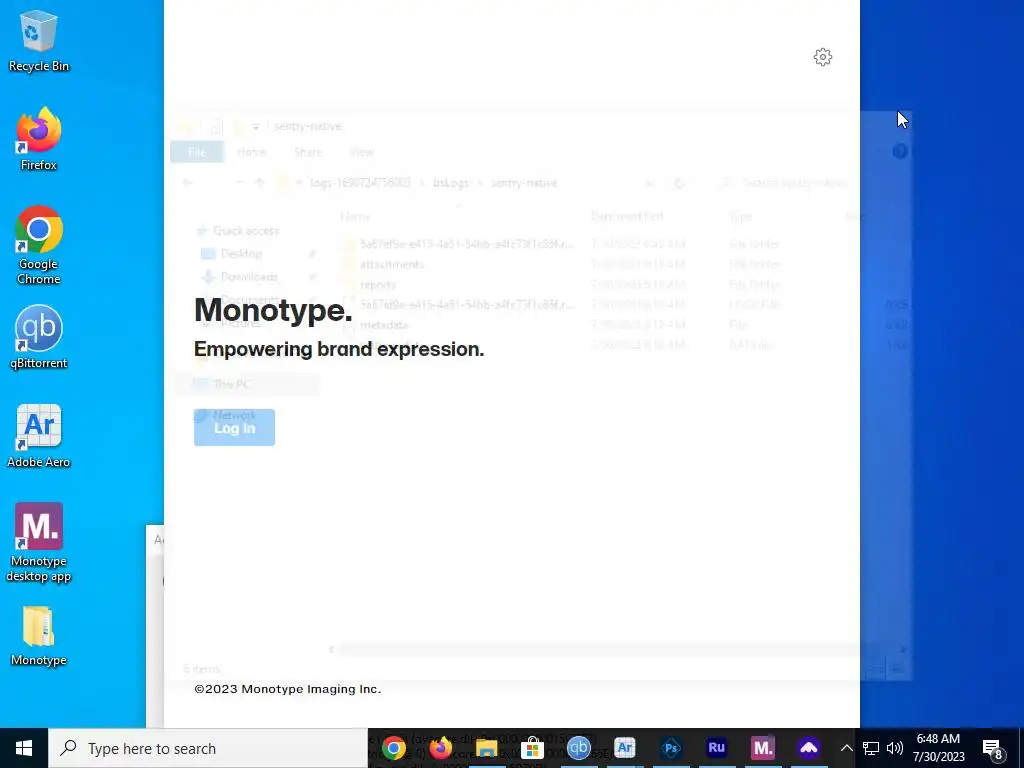The image size is (1024, 768).
Task: Open File Explorer from the taskbar
Action: click(x=487, y=748)
